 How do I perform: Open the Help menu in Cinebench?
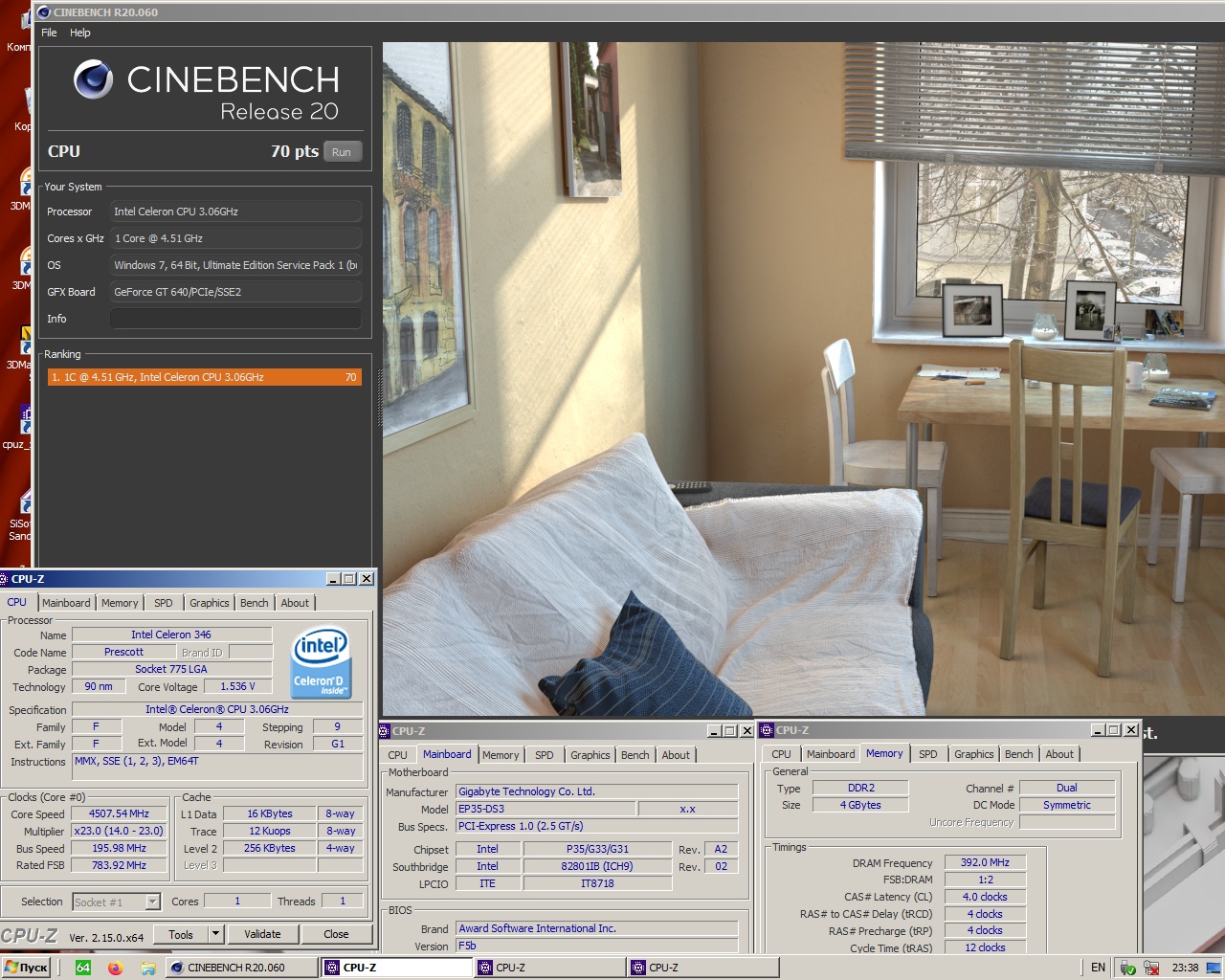point(80,33)
